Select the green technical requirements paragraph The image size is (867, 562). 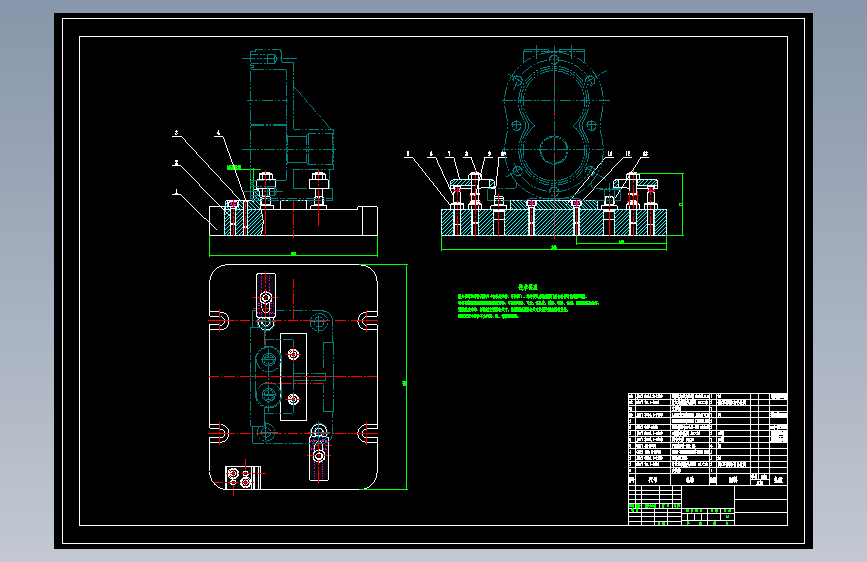[528, 306]
